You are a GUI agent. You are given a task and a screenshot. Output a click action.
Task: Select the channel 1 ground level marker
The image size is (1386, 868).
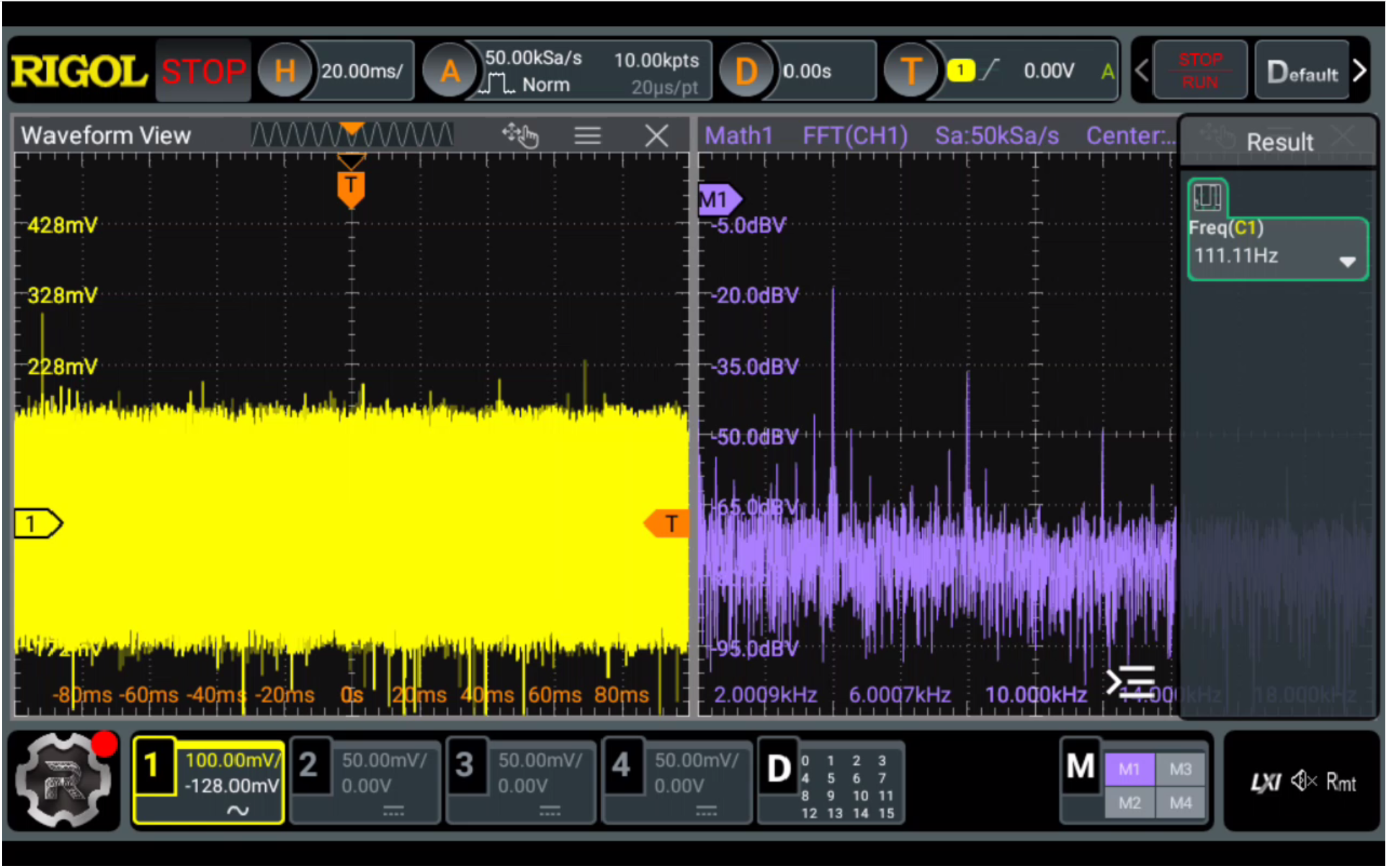click(x=38, y=524)
